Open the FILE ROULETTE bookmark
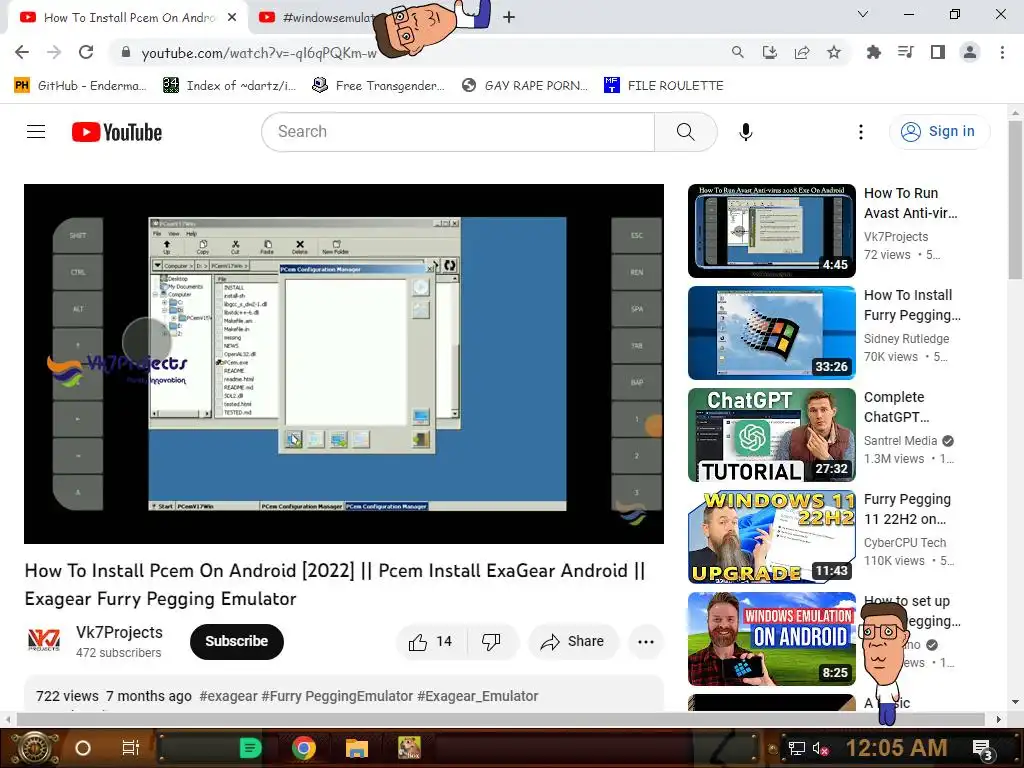The image size is (1024, 768). pyautogui.click(x=664, y=86)
